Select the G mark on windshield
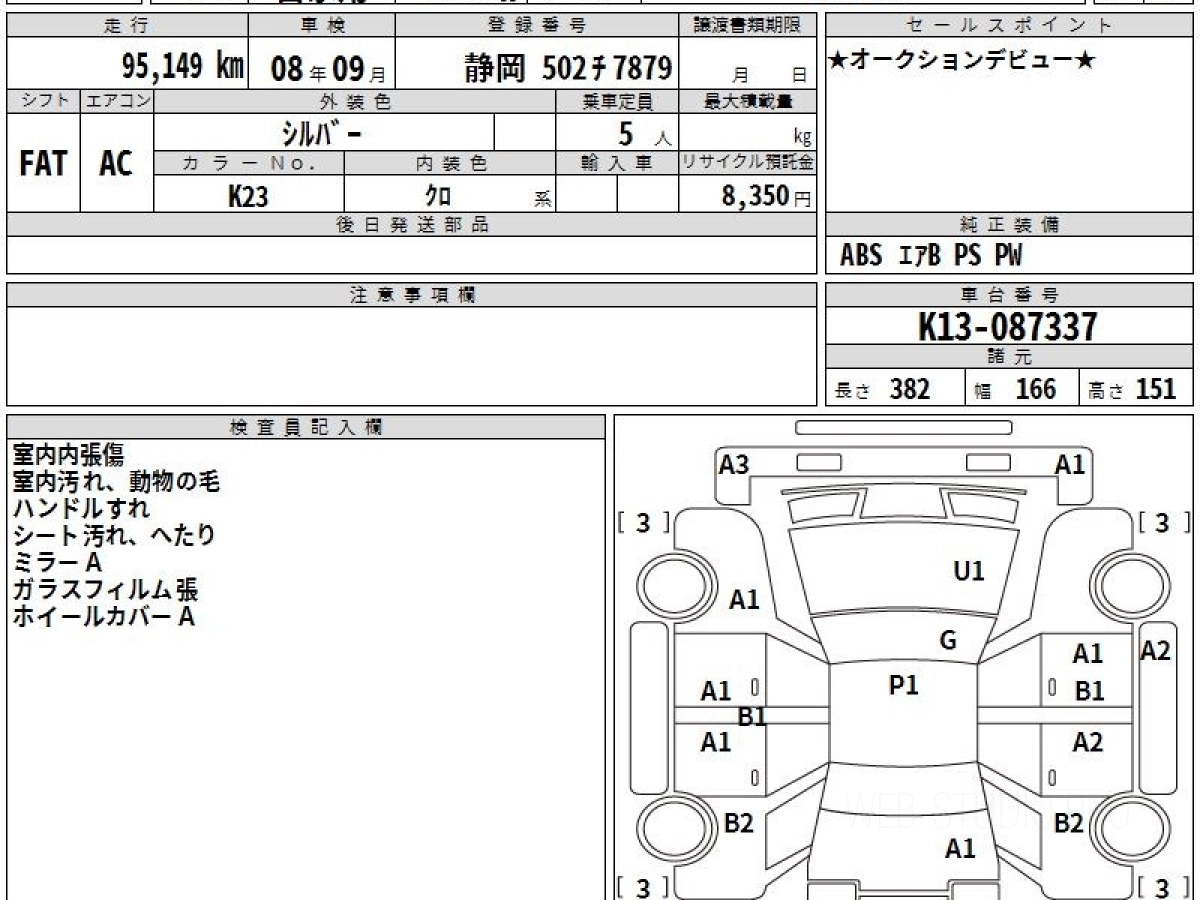The image size is (1200, 900). (948, 641)
